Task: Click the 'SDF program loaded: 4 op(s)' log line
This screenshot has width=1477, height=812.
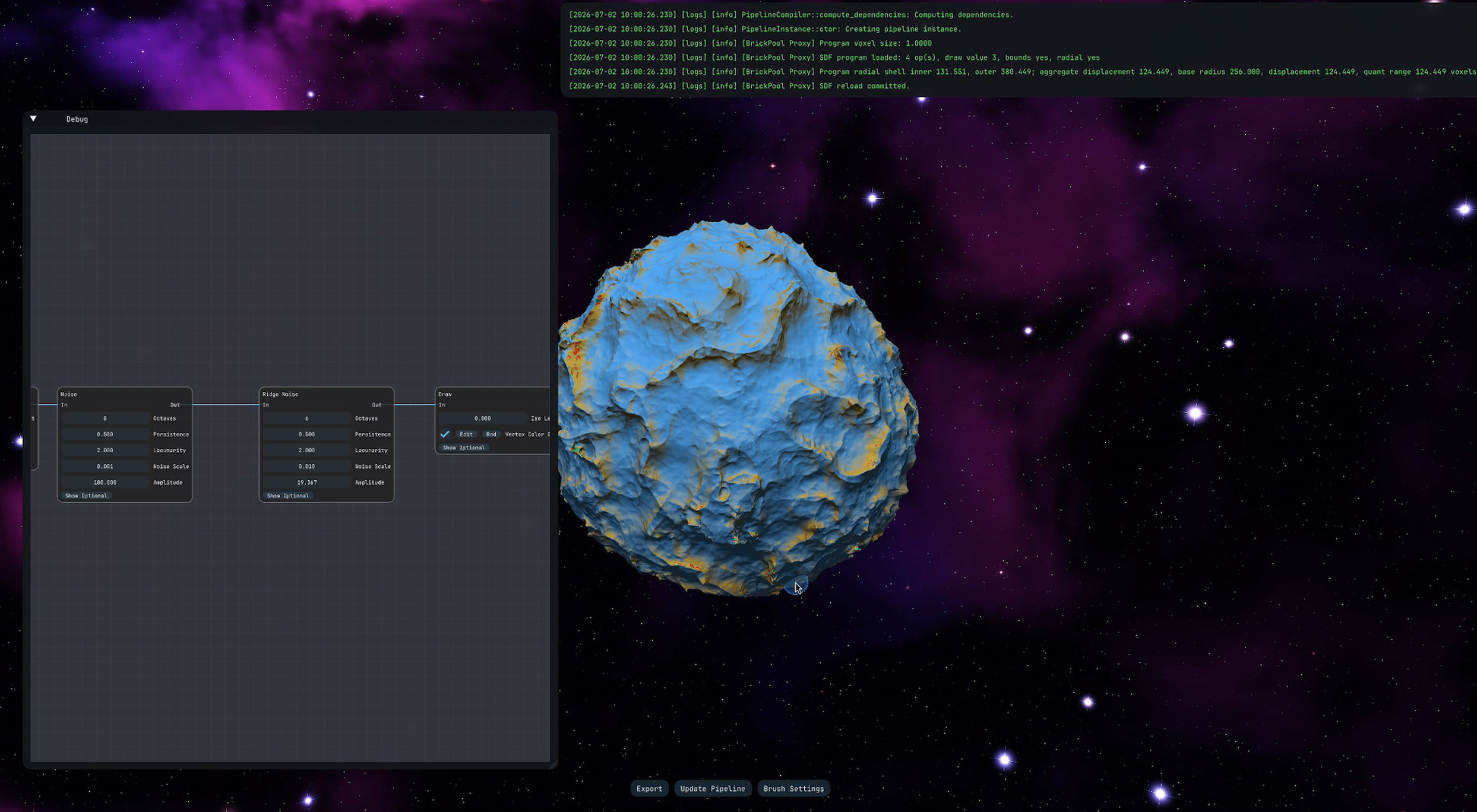Action: 834,58
